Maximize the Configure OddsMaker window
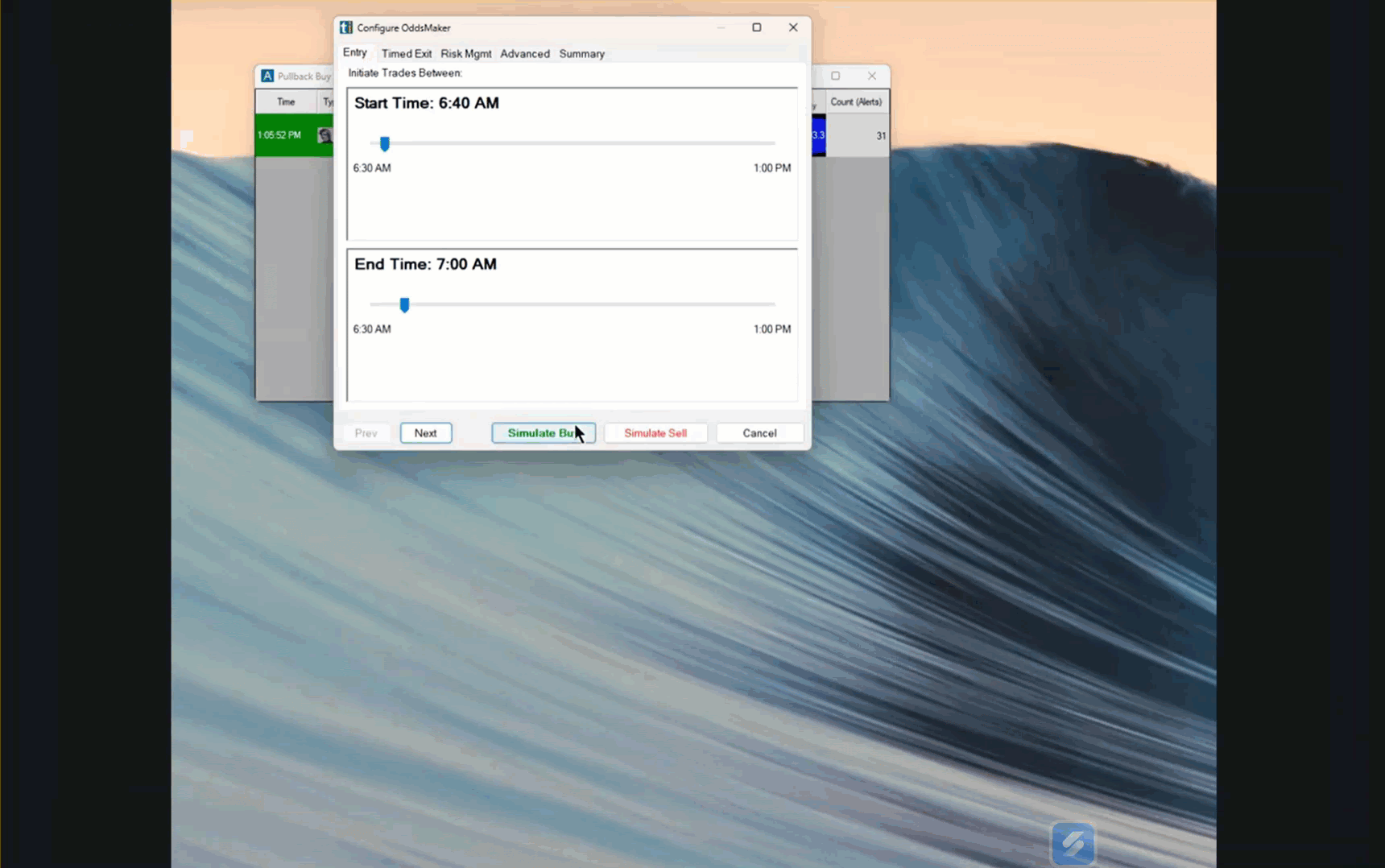Image resolution: width=1385 pixels, height=868 pixels. pyautogui.click(x=757, y=27)
